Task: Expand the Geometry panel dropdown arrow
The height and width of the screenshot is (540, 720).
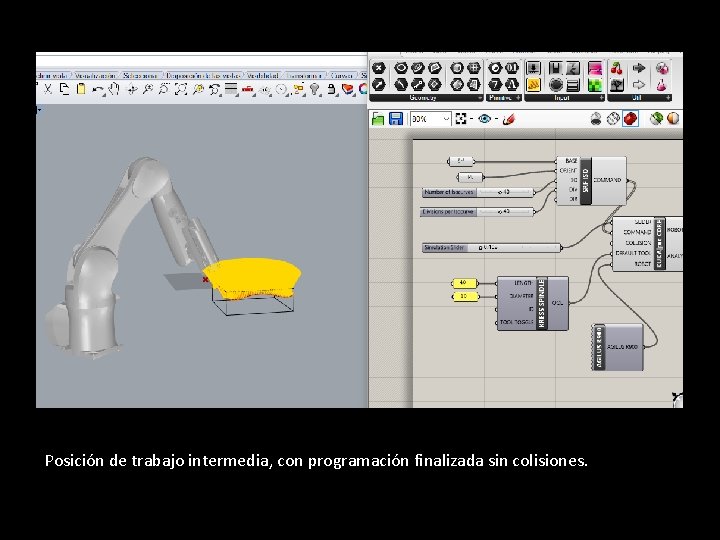Action: pos(480,98)
